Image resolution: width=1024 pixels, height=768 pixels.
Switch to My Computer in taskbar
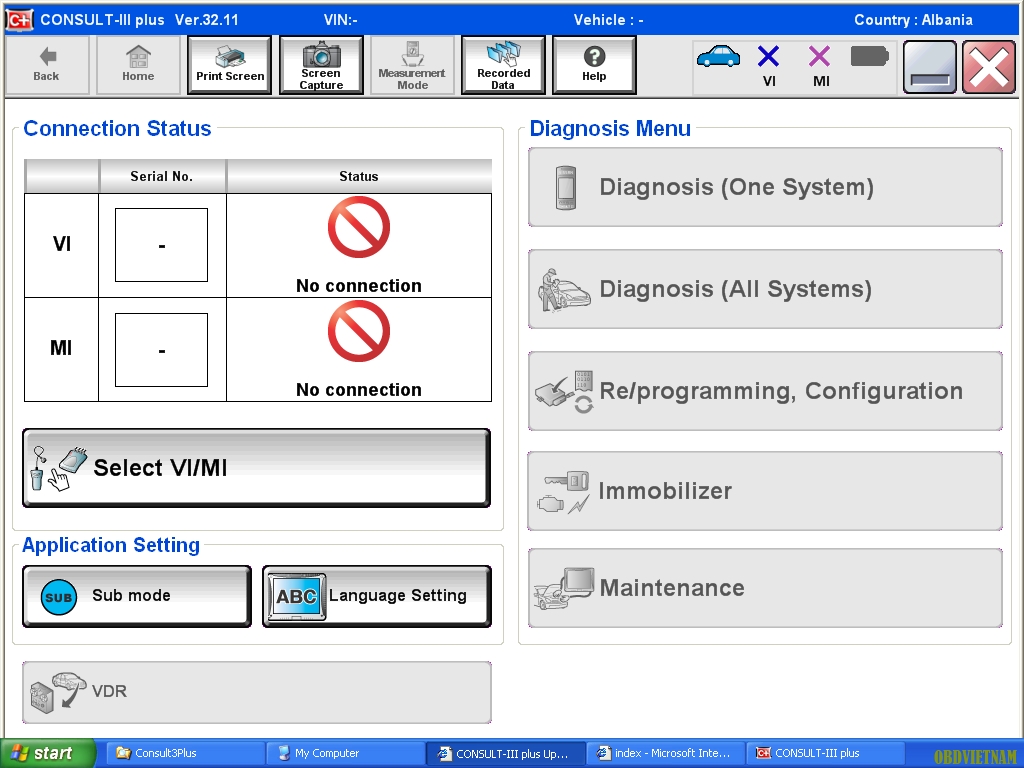(x=345, y=753)
